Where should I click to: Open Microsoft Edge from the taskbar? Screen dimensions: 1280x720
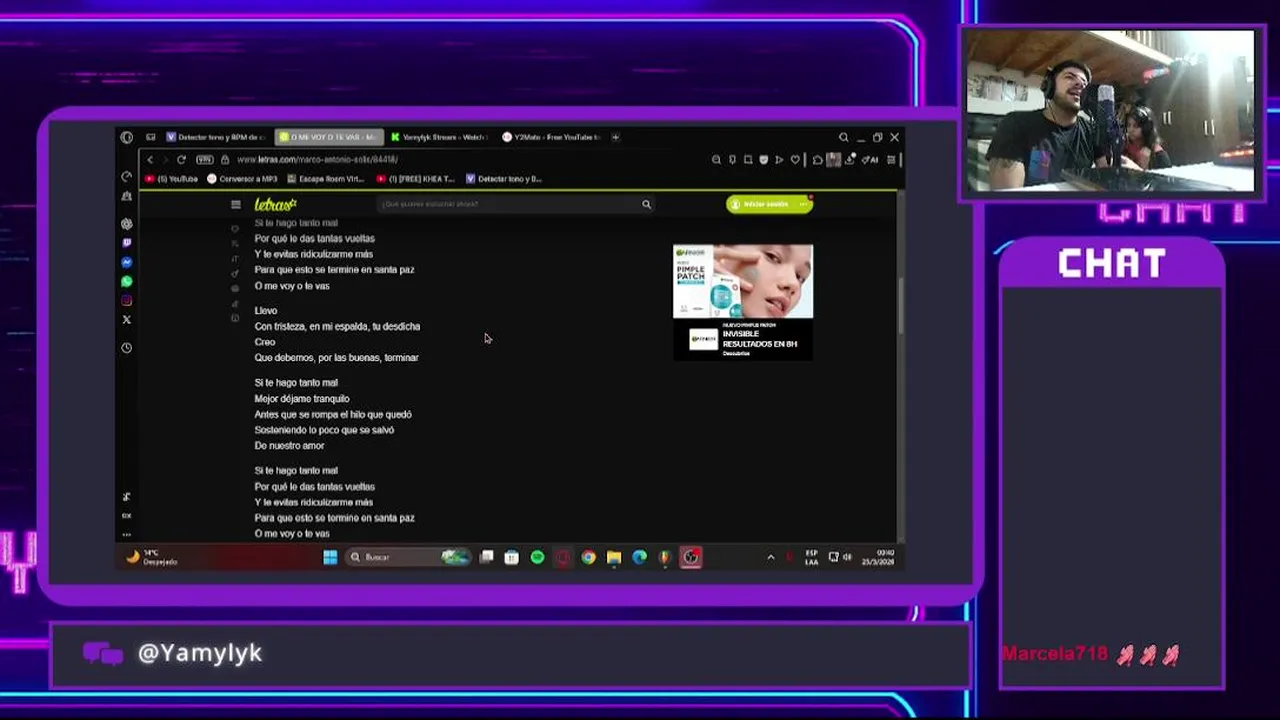tap(639, 557)
